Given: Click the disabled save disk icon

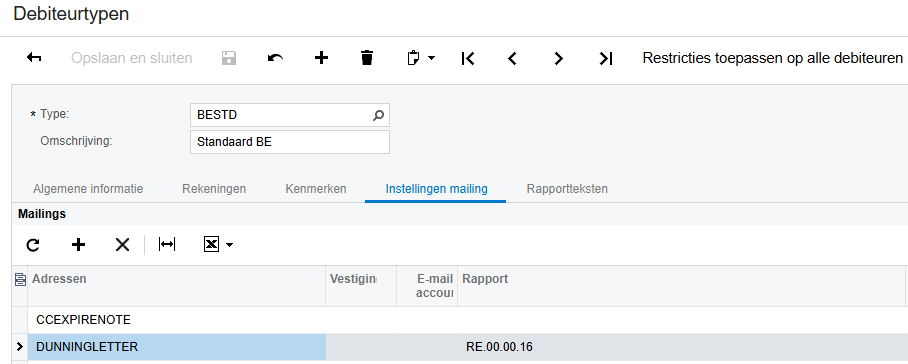Looking at the screenshot, I should pos(229,58).
